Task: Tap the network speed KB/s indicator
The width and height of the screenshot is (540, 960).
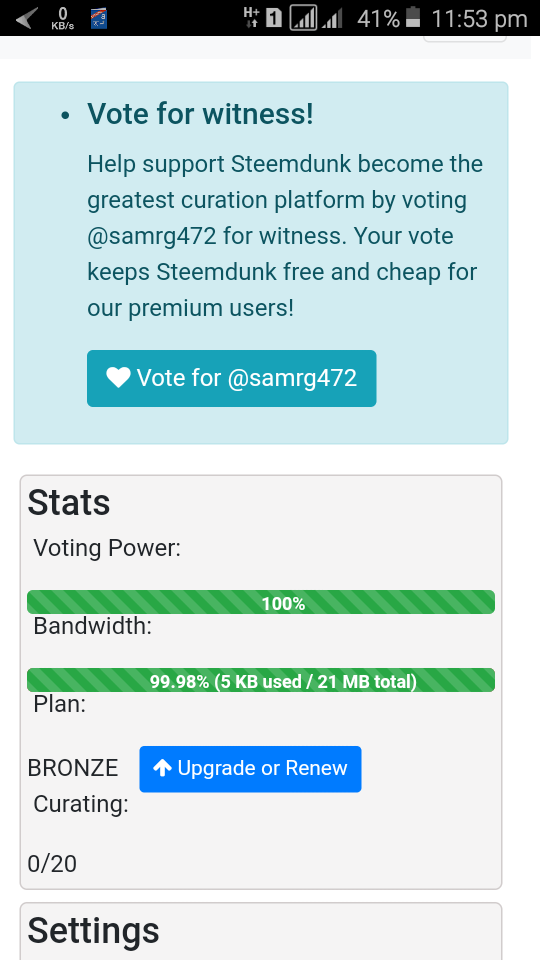Action: click(x=63, y=19)
